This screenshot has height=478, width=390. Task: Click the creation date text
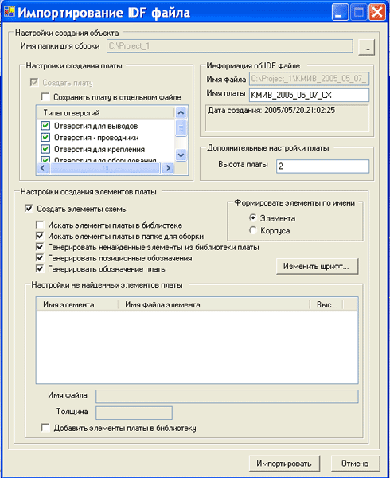271,111
